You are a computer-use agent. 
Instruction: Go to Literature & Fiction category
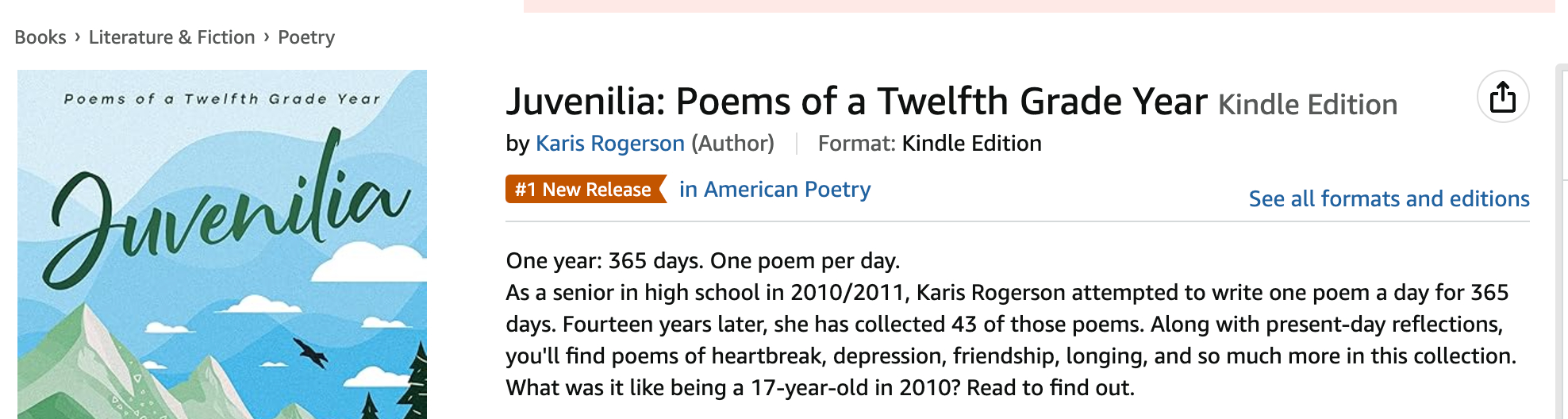(171, 37)
